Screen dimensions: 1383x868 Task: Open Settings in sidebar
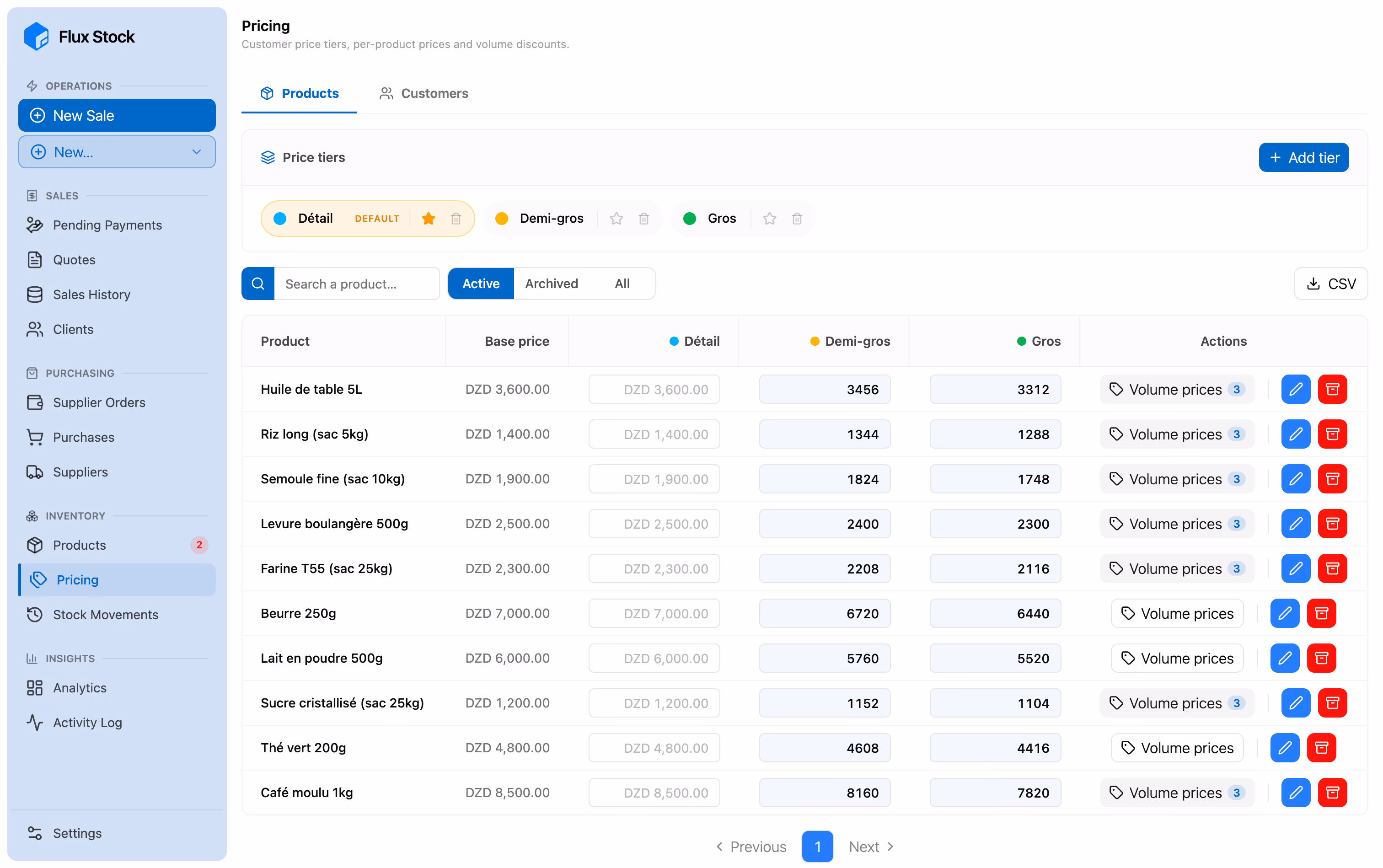coord(117,833)
